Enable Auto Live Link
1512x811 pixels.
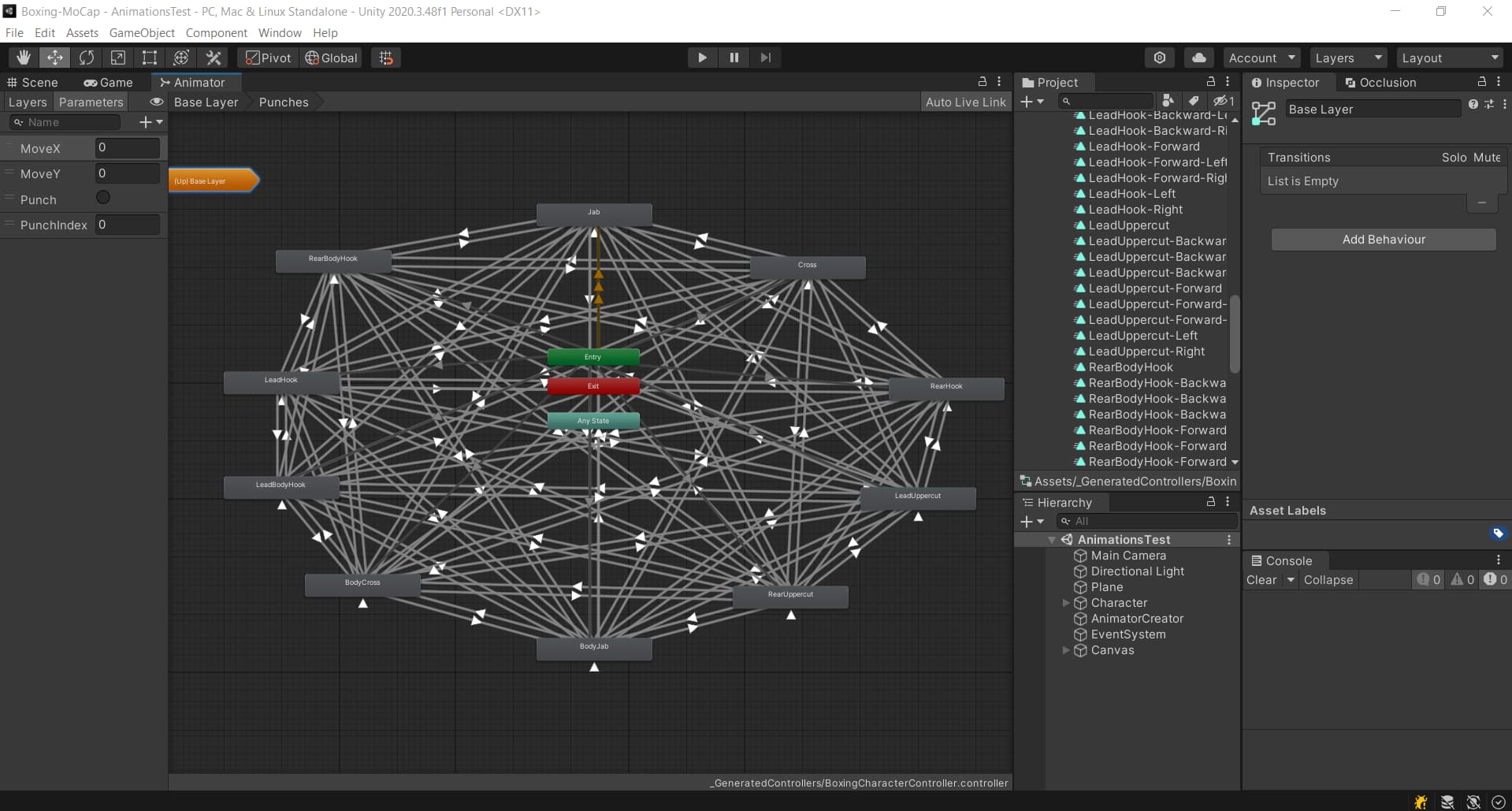[x=965, y=102]
